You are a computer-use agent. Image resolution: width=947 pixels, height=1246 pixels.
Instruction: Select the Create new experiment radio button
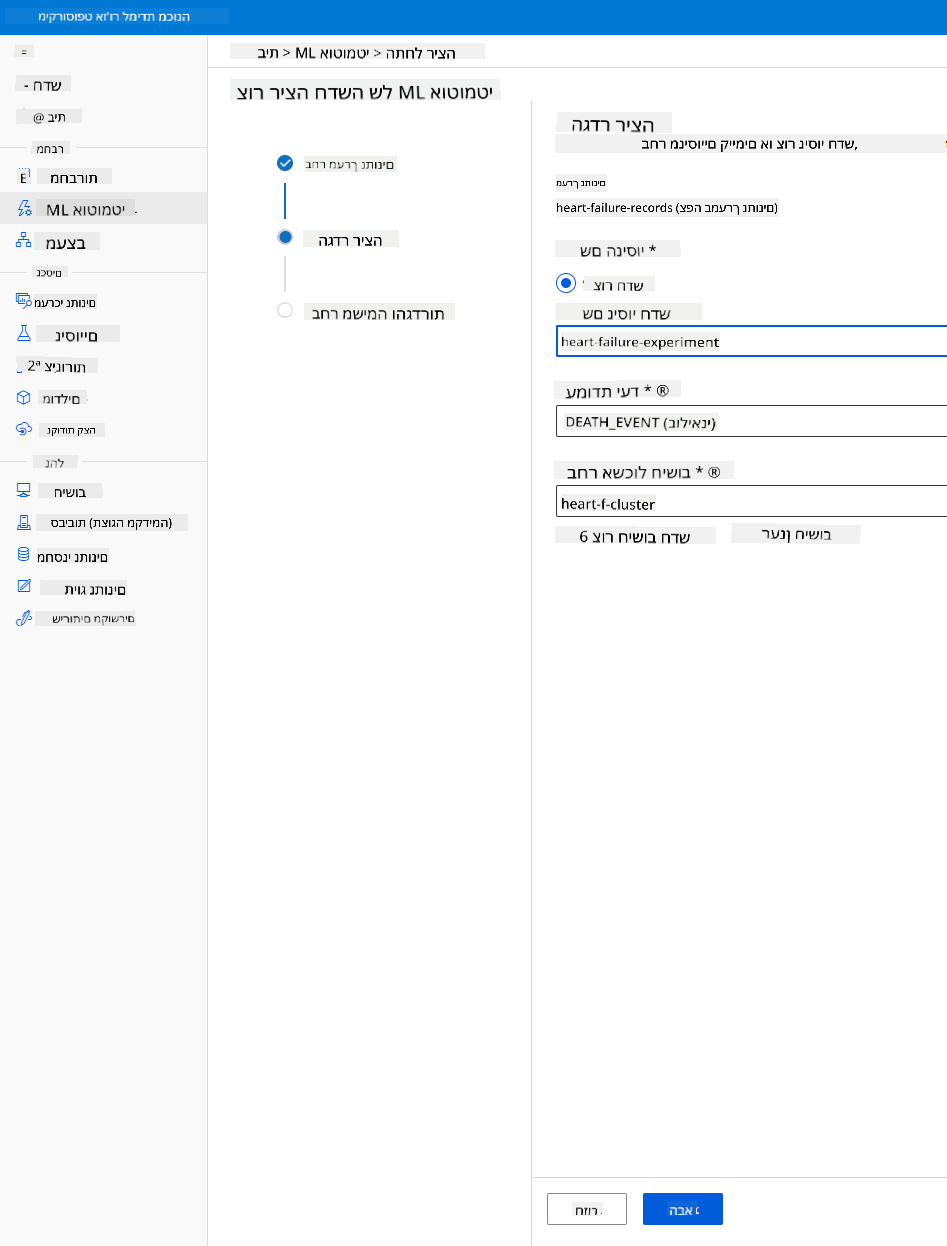pos(567,283)
